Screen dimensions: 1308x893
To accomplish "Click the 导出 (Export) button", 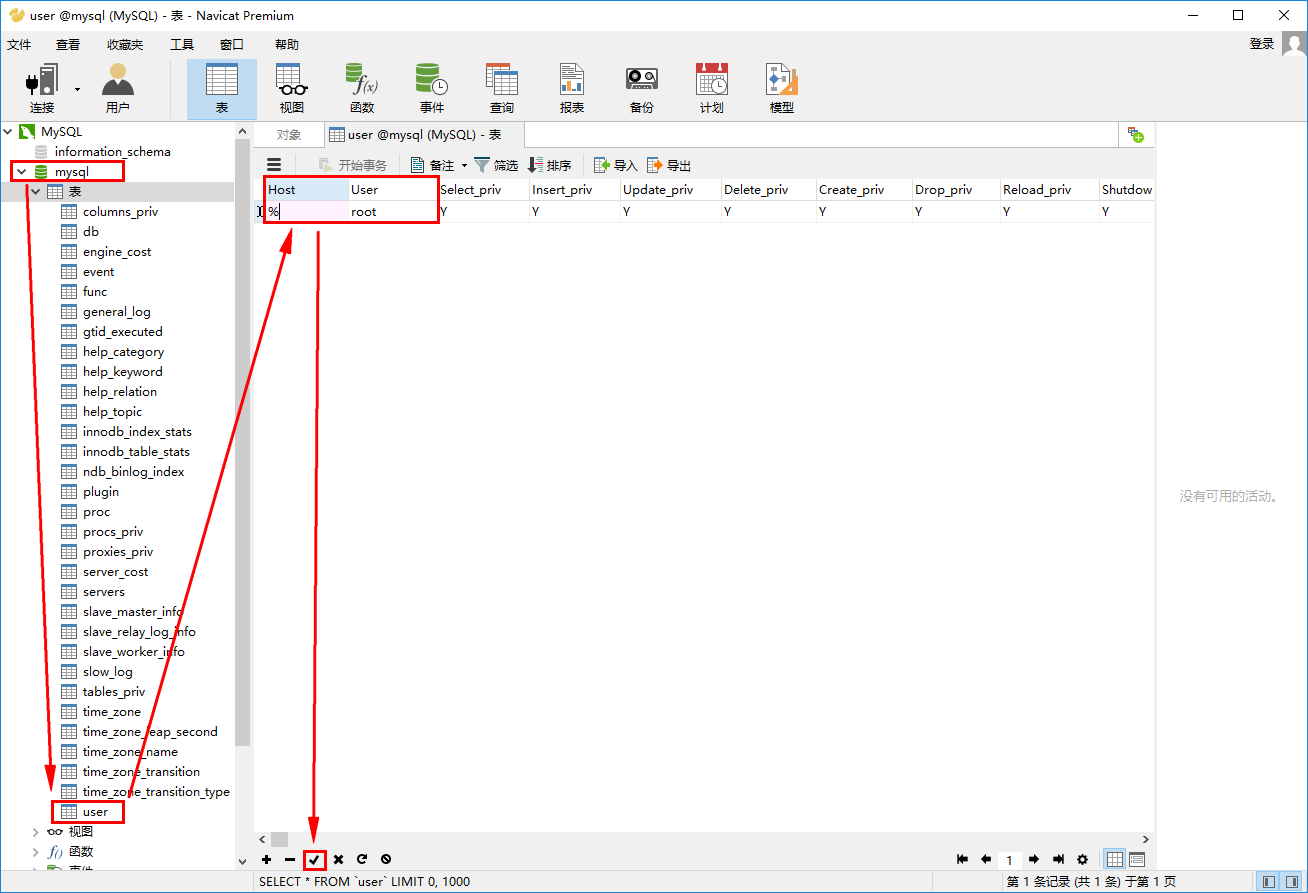I will [669, 166].
